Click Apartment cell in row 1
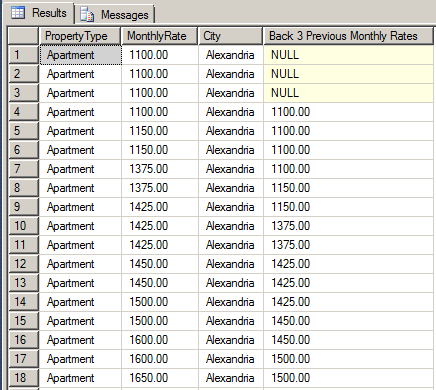Image resolution: width=436 pixels, height=390 pixels. 80,55
